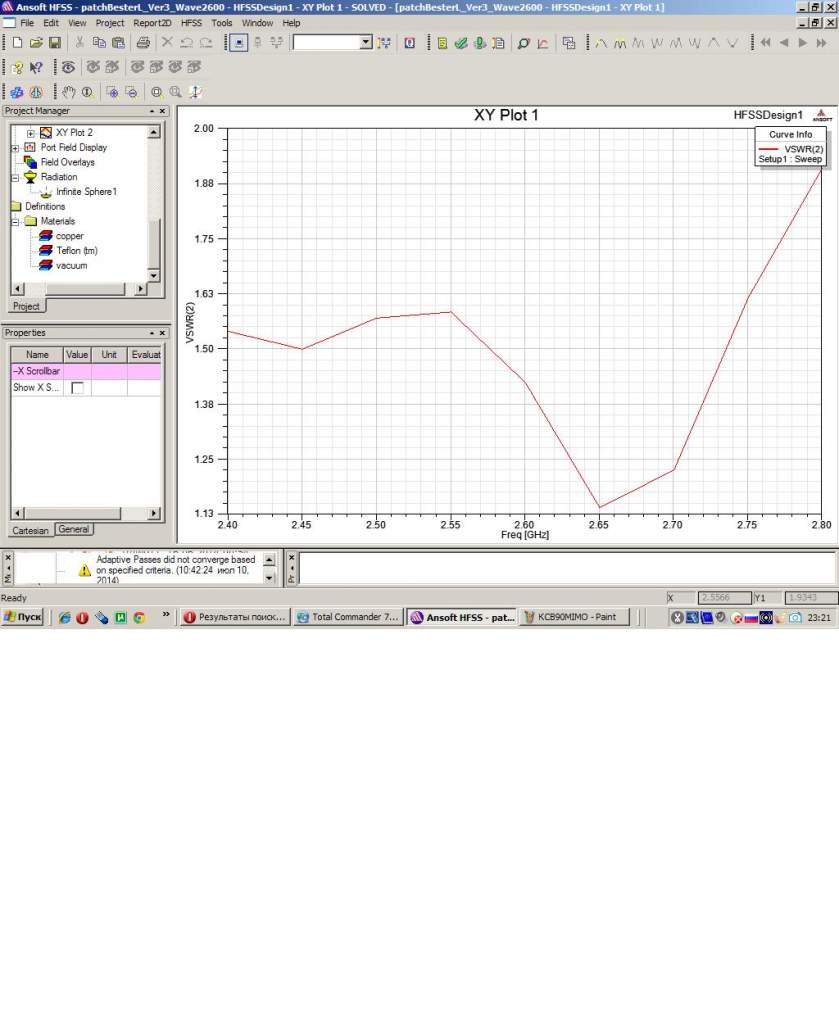Switch to the General properties tab
This screenshot has width=839, height=1024.
74,529
